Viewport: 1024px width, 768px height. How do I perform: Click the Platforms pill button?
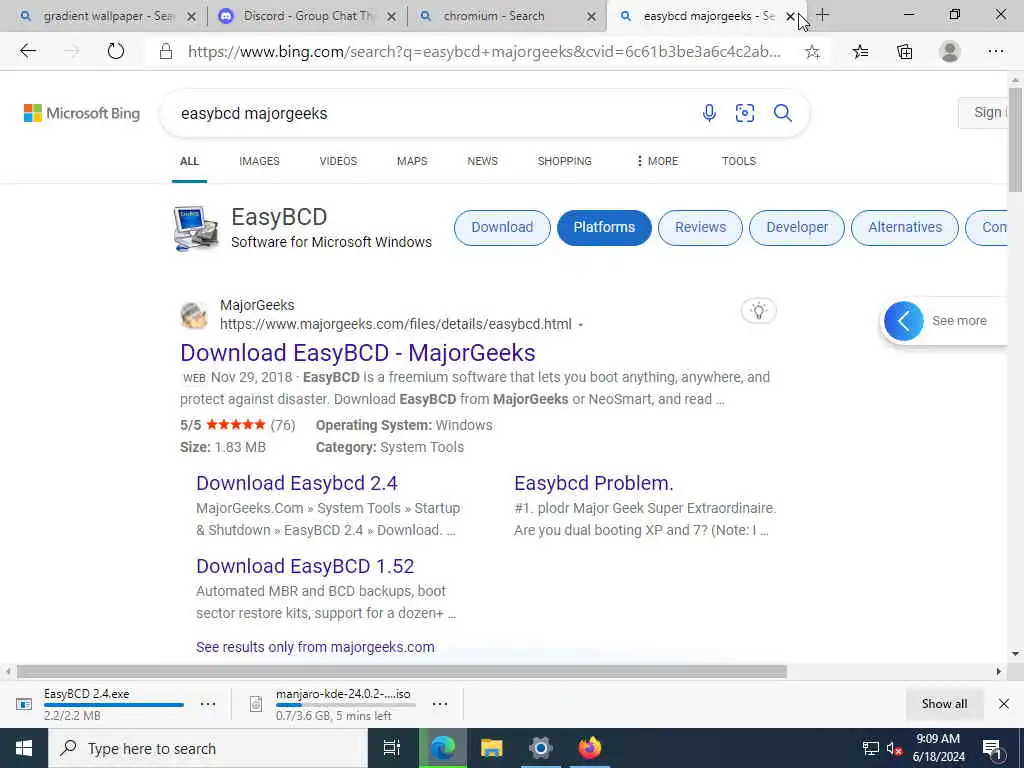tap(604, 227)
